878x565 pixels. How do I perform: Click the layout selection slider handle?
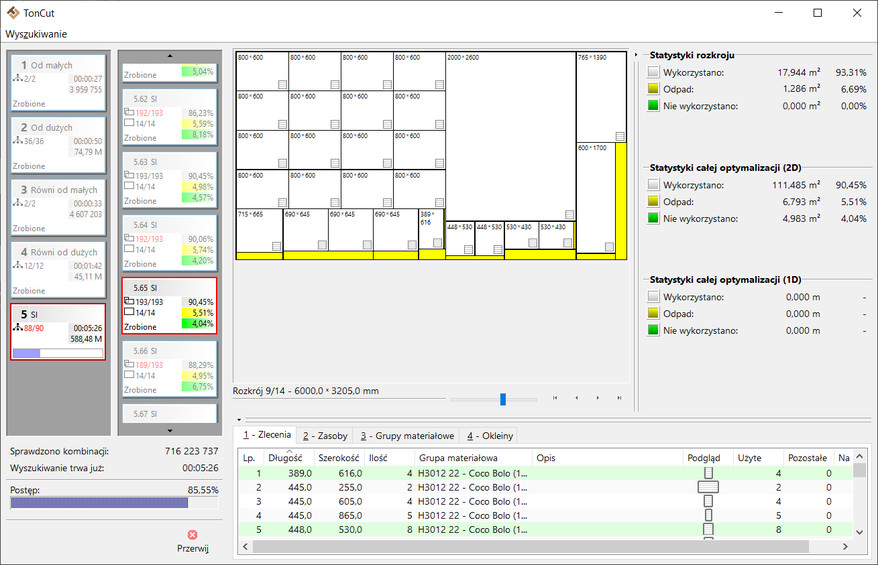(503, 399)
